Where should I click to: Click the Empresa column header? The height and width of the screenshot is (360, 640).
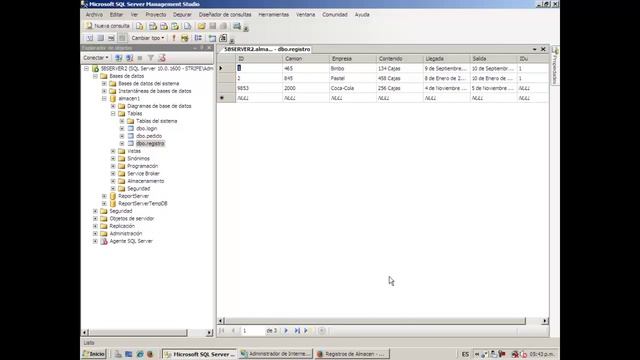[x=353, y=59]
